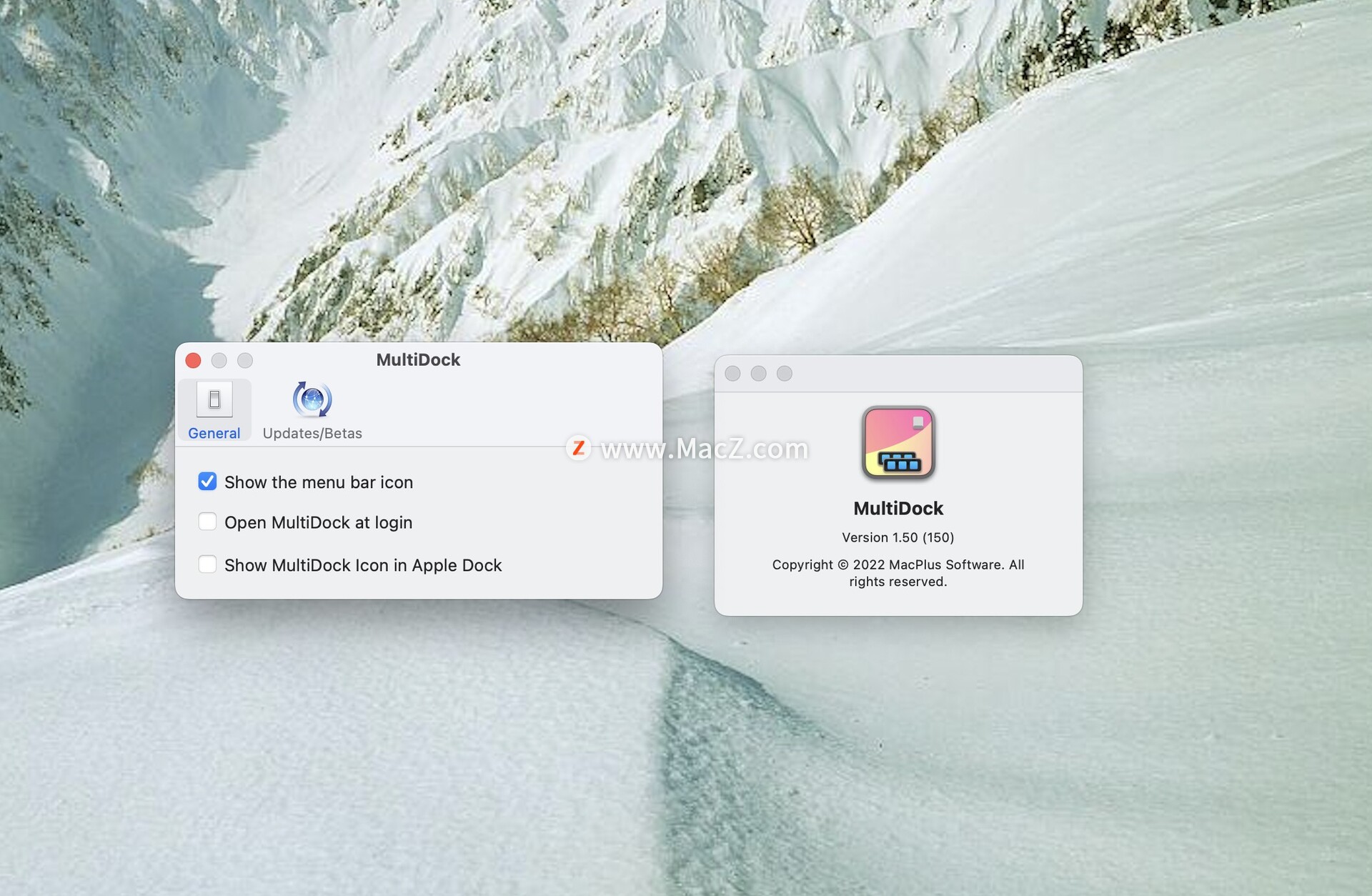The image size is (1372, 896).
Task: Click the MultiDock window title
Action: tap(418, 359)
